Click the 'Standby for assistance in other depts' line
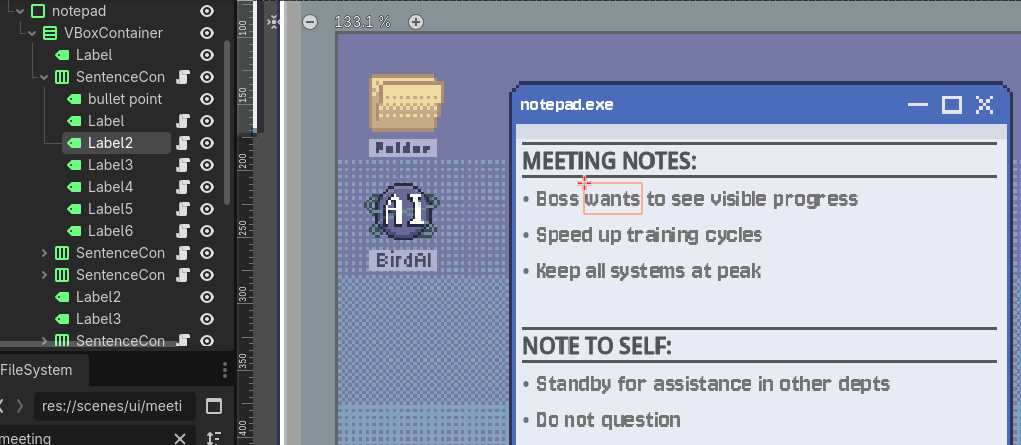The width and height of the screenshot is (1021, 445). [712, 384]
